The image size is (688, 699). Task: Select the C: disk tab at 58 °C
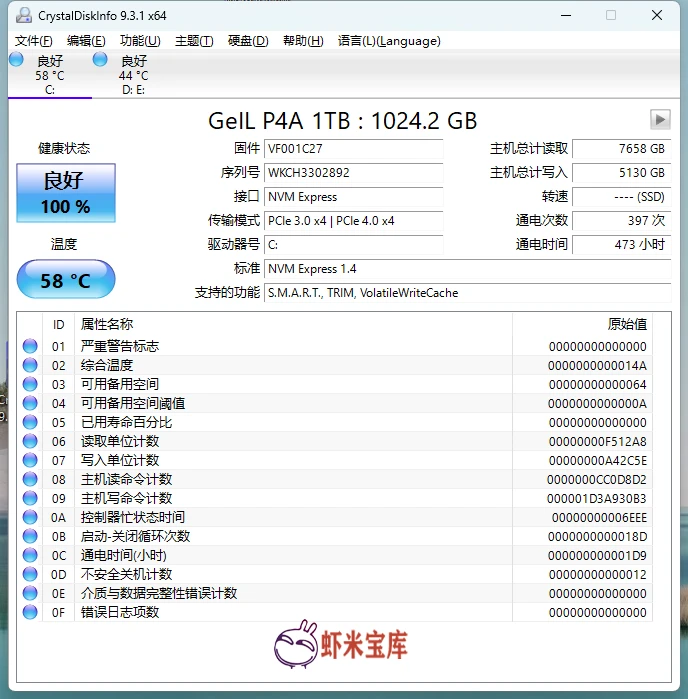coord(50,74)
